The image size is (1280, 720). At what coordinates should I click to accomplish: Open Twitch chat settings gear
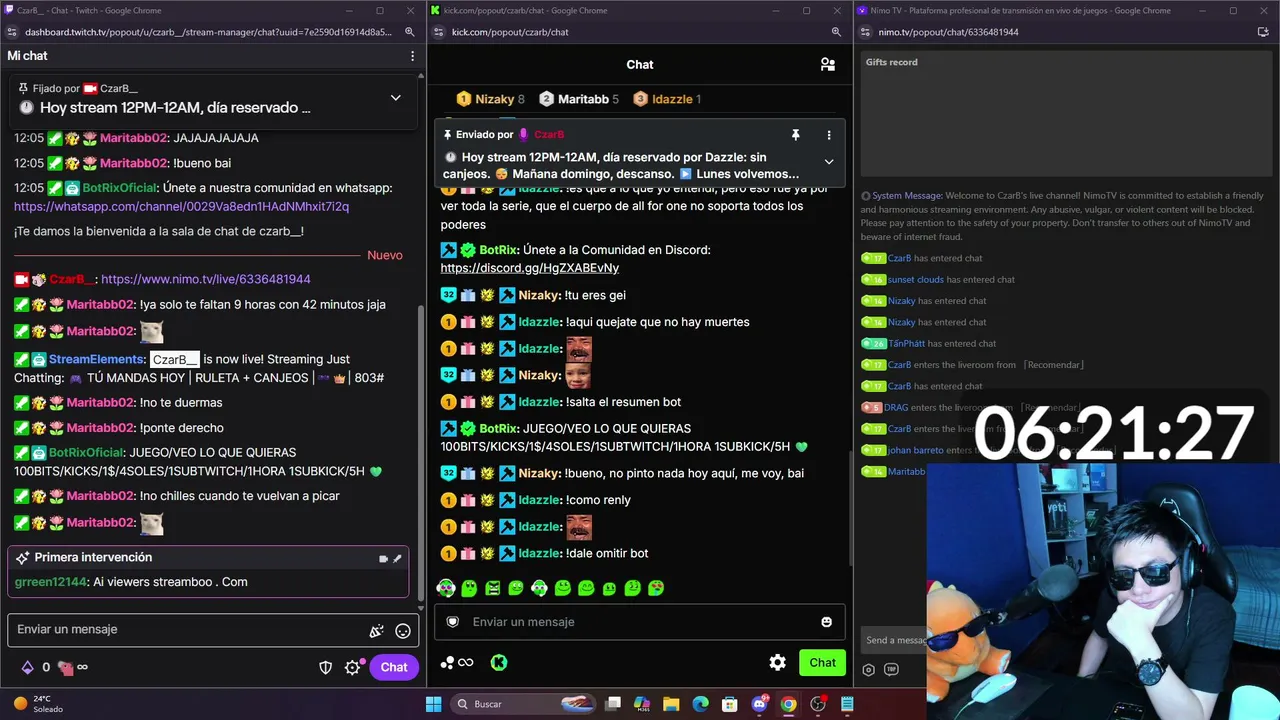pyautogui.click(x=352, y=667)
